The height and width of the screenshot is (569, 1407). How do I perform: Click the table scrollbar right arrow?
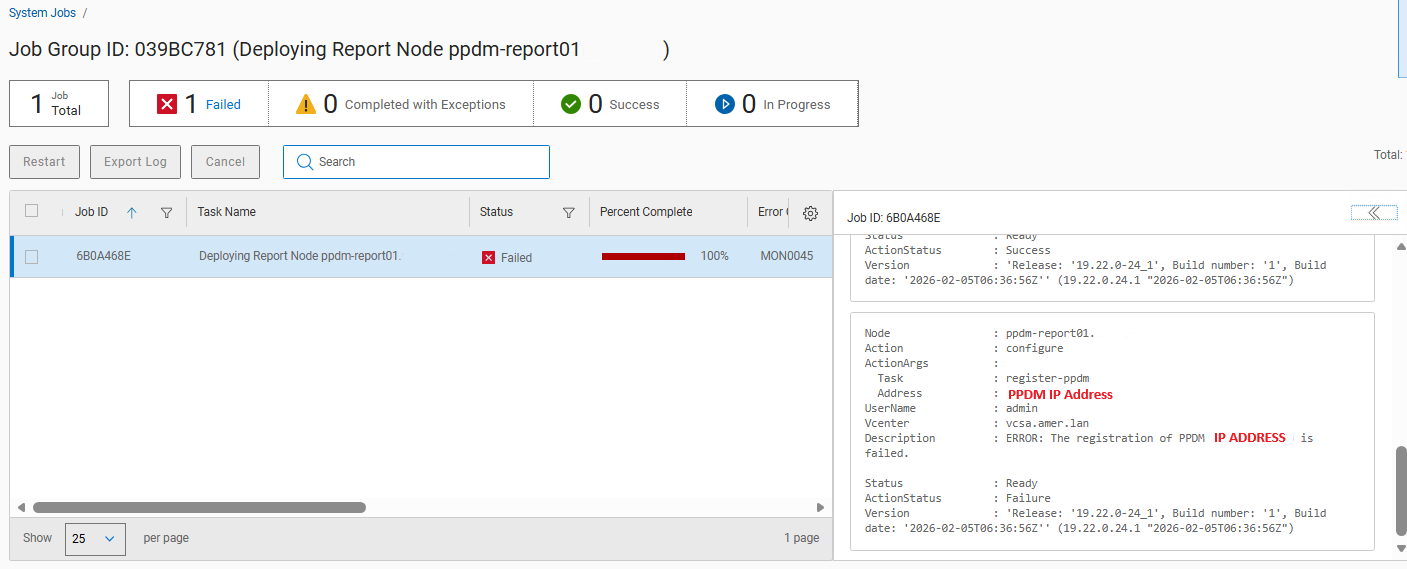pos(820,507)
